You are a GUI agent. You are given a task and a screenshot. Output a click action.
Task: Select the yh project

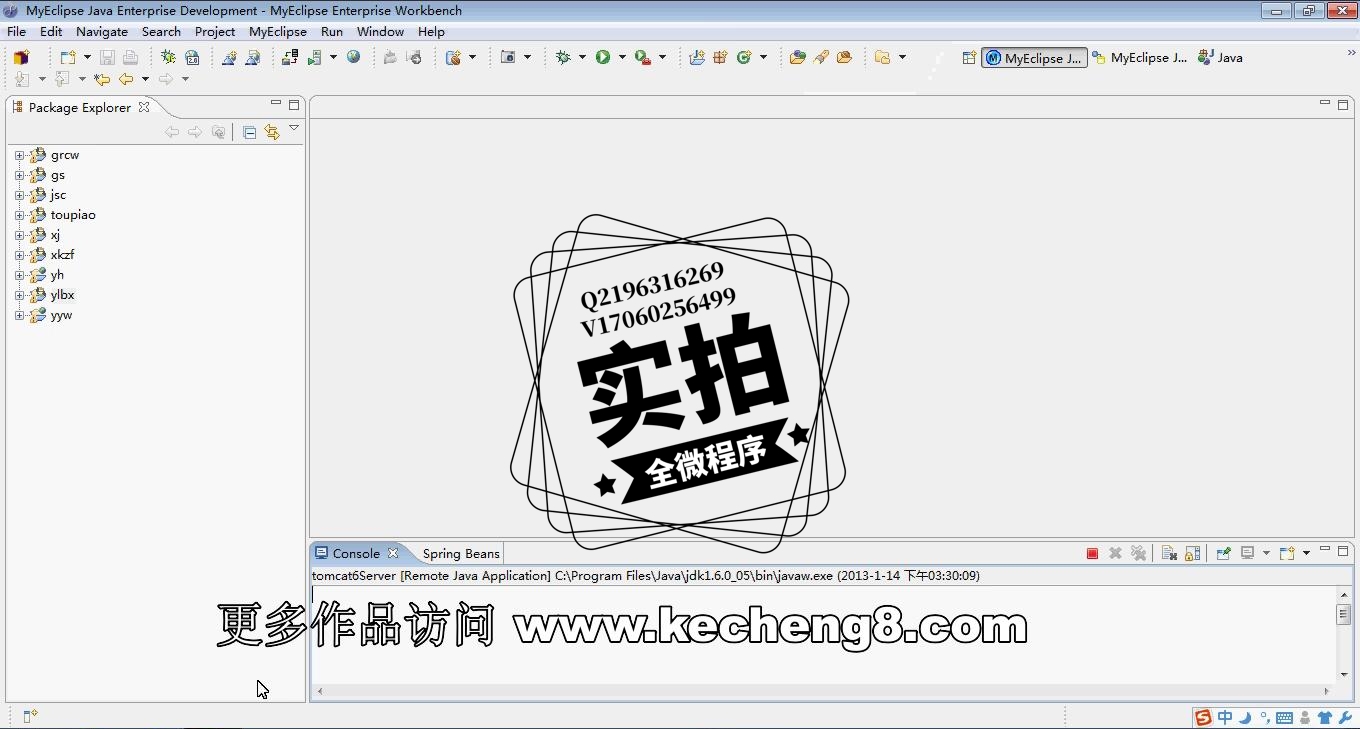pyautogui.click(x=57, y=275)
